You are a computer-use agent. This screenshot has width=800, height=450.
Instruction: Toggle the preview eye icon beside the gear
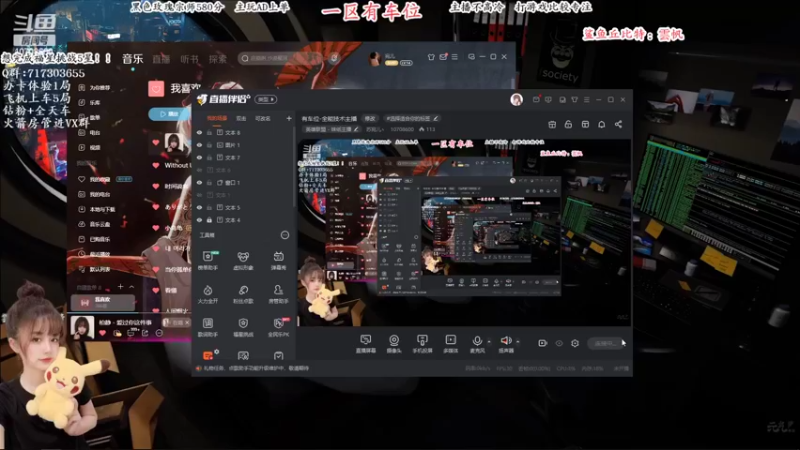click(x=559, y=343)
